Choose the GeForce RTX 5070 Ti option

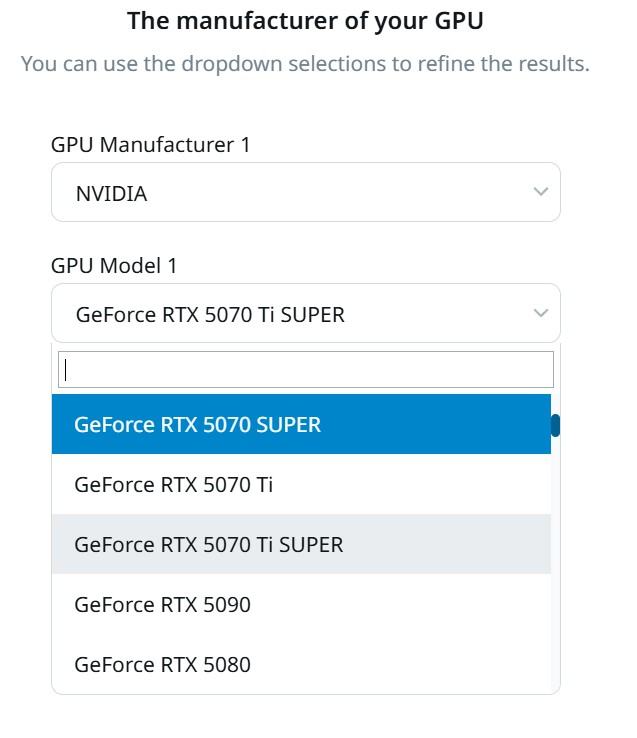[x=173, y=485]
